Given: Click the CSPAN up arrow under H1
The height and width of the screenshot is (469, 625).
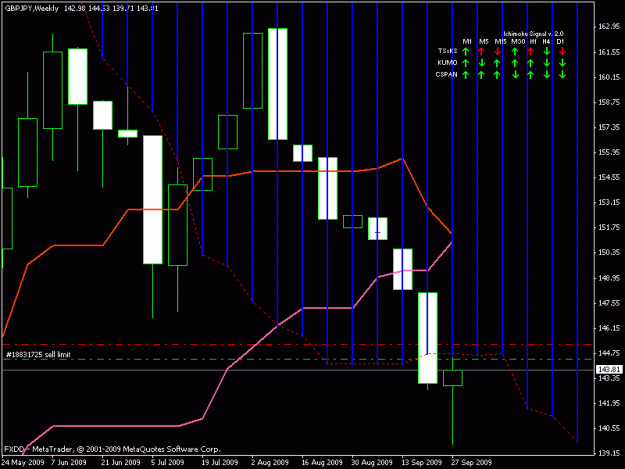Looking at the screenshot, I should click(531, 75).
